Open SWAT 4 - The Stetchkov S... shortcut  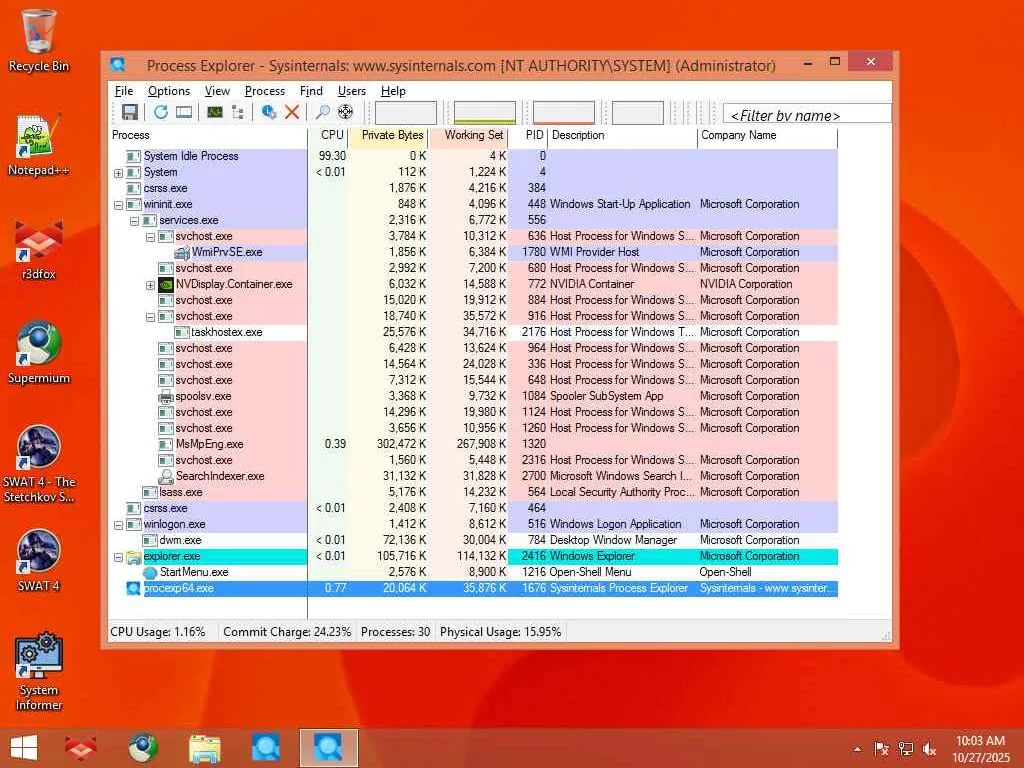pos(38,464)
